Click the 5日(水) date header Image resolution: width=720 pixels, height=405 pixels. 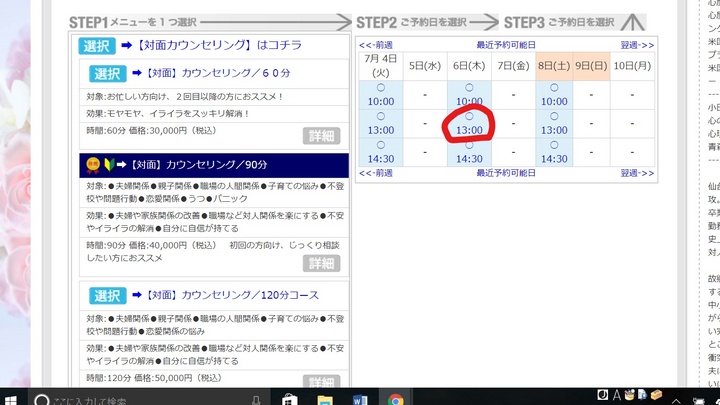(425, 66)
